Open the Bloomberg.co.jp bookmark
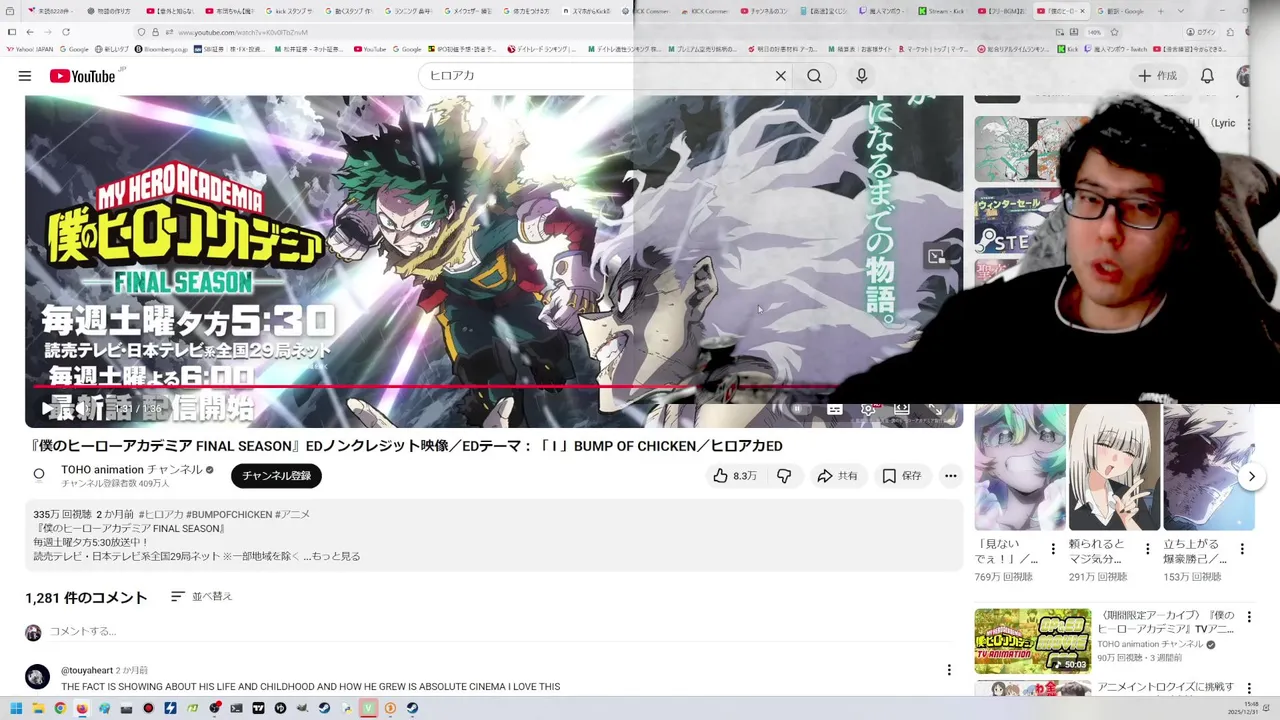1280x720 pixels. coord(161,49)
